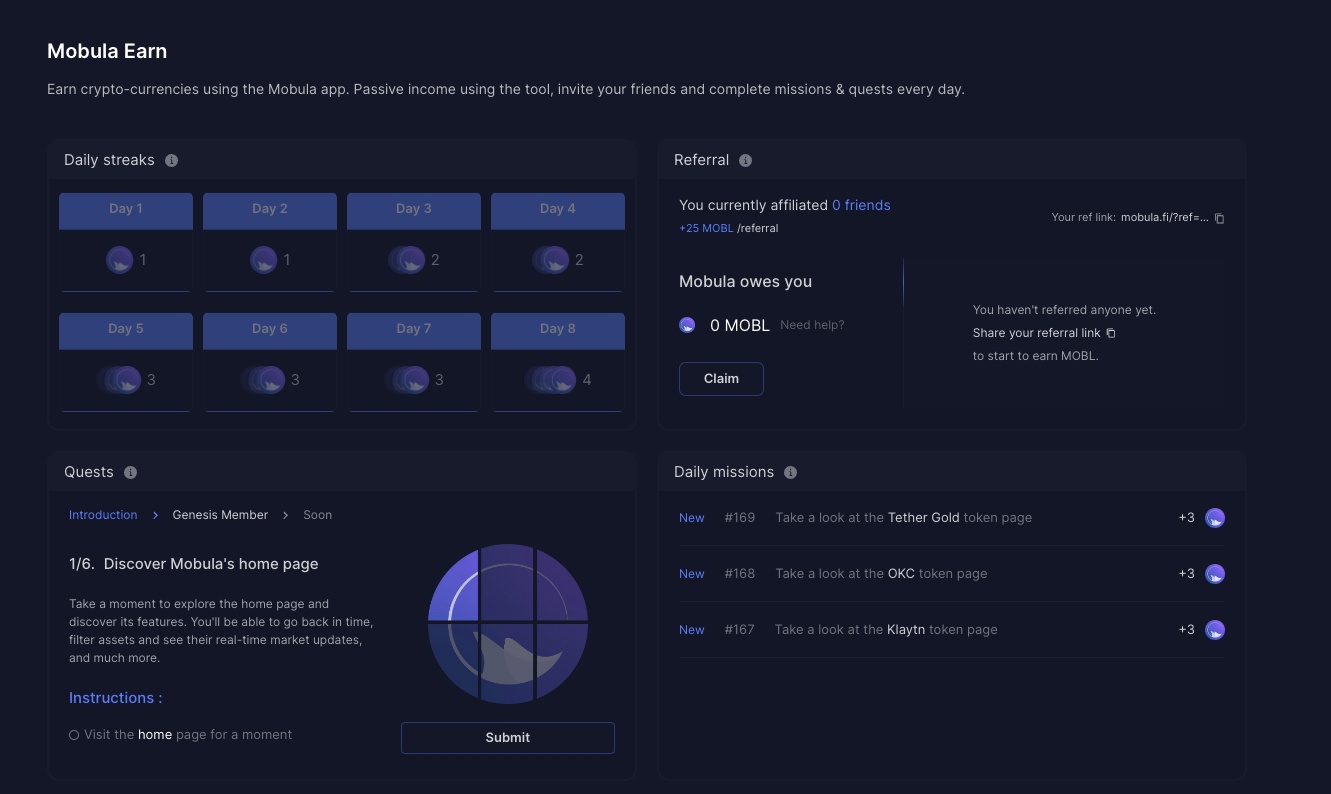This screenshot has height=794, width=1331.
Task: Click the Daily missions info icon
Action: 790,472
